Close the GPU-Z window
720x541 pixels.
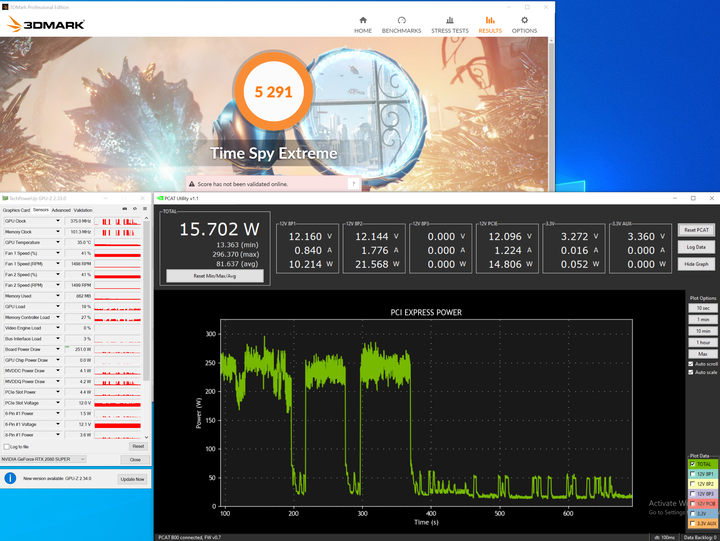pyautogui.click(x=142, y=198)
